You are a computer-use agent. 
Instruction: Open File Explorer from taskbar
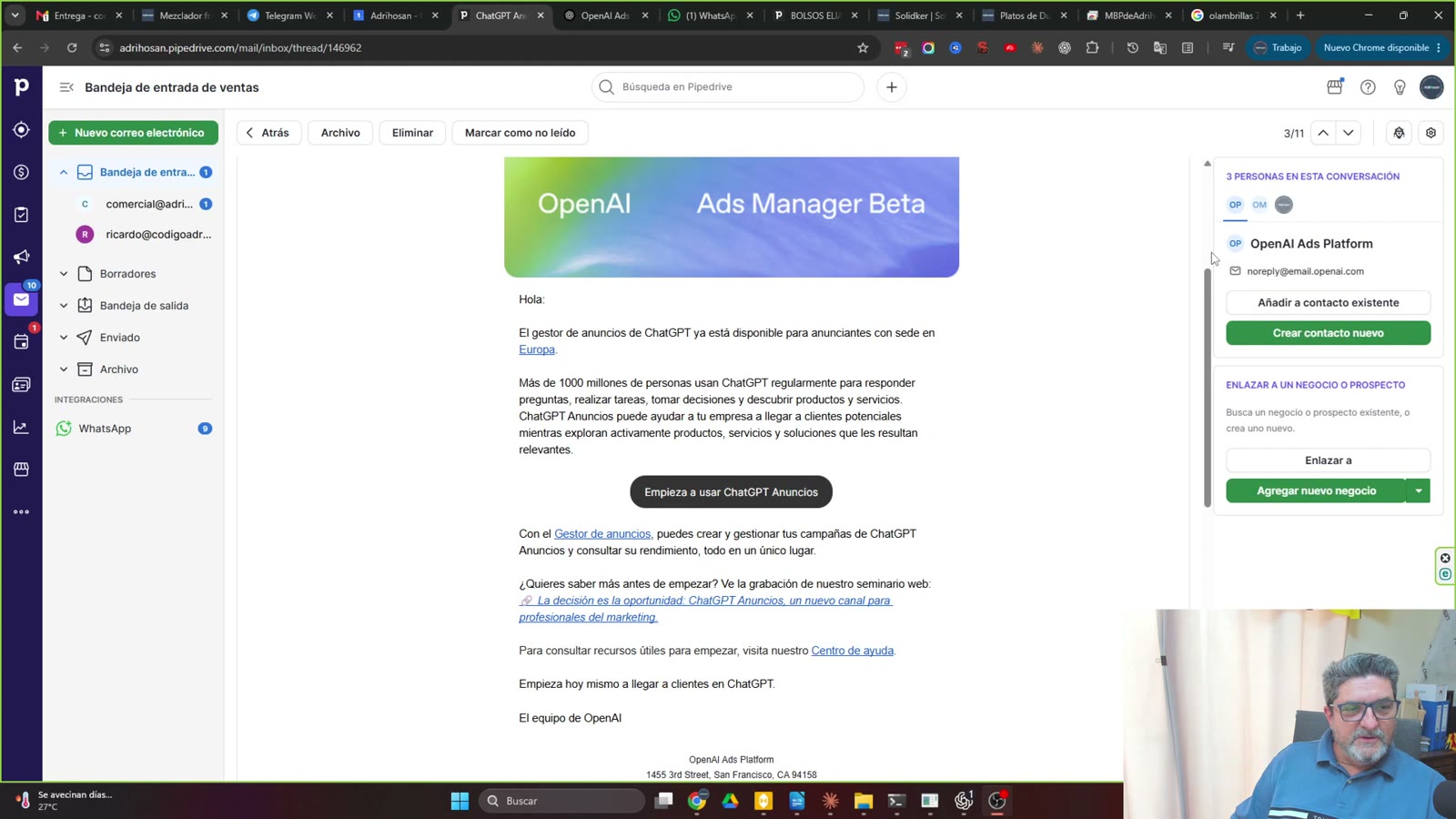(863, 801)
